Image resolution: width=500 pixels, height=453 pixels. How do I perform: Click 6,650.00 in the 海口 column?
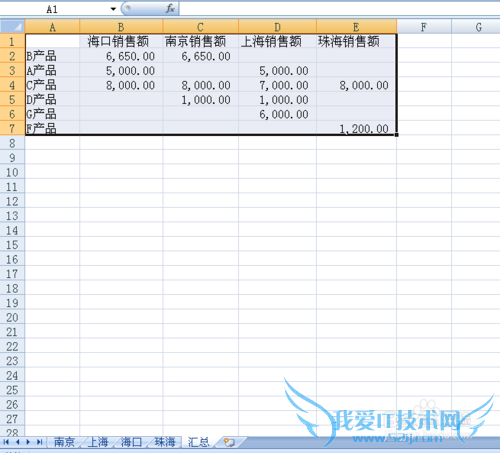(x=121, y=56)
